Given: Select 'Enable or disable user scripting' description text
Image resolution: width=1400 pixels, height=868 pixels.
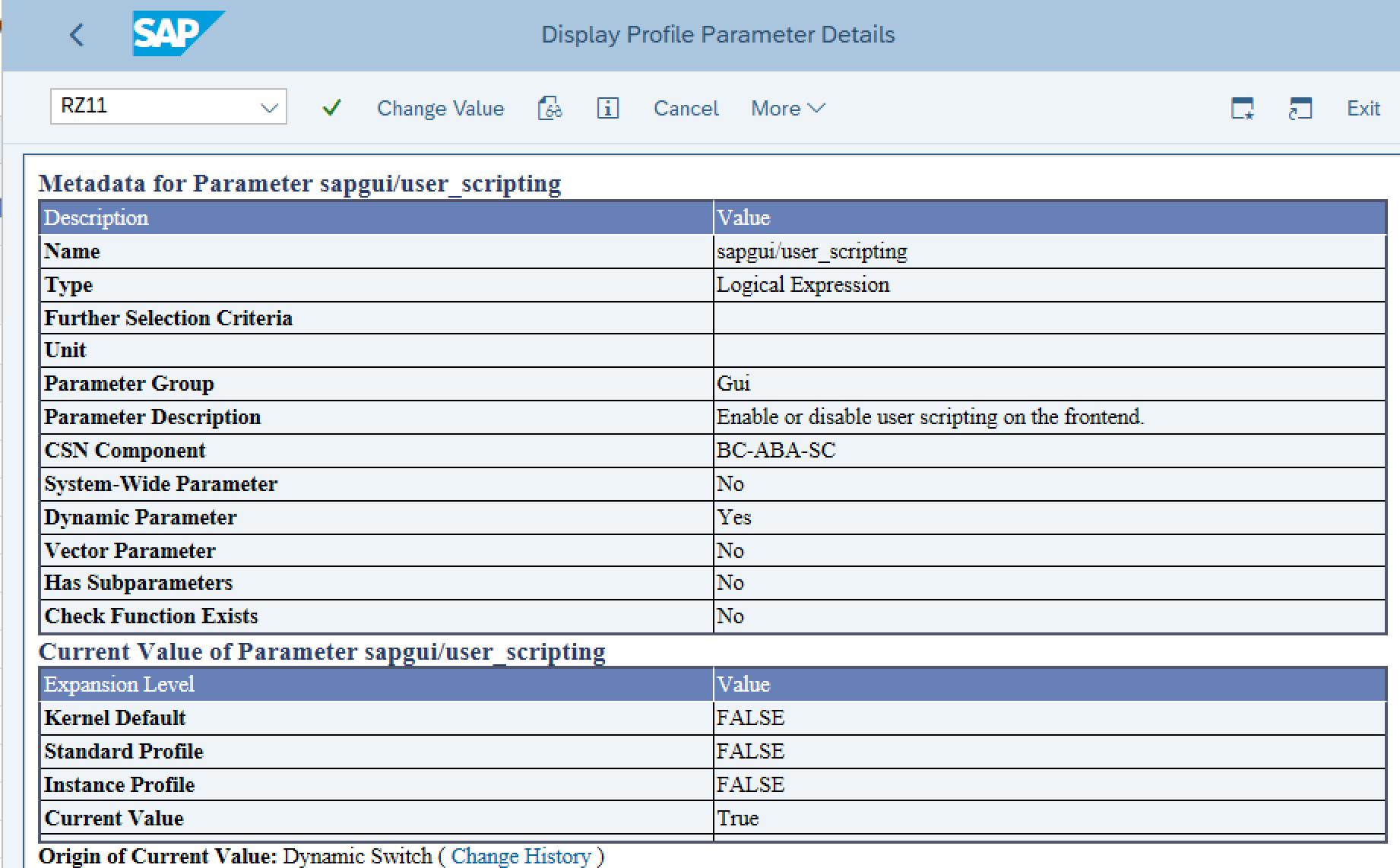Looking at the screenshot, I should click(x=930, y=417).
